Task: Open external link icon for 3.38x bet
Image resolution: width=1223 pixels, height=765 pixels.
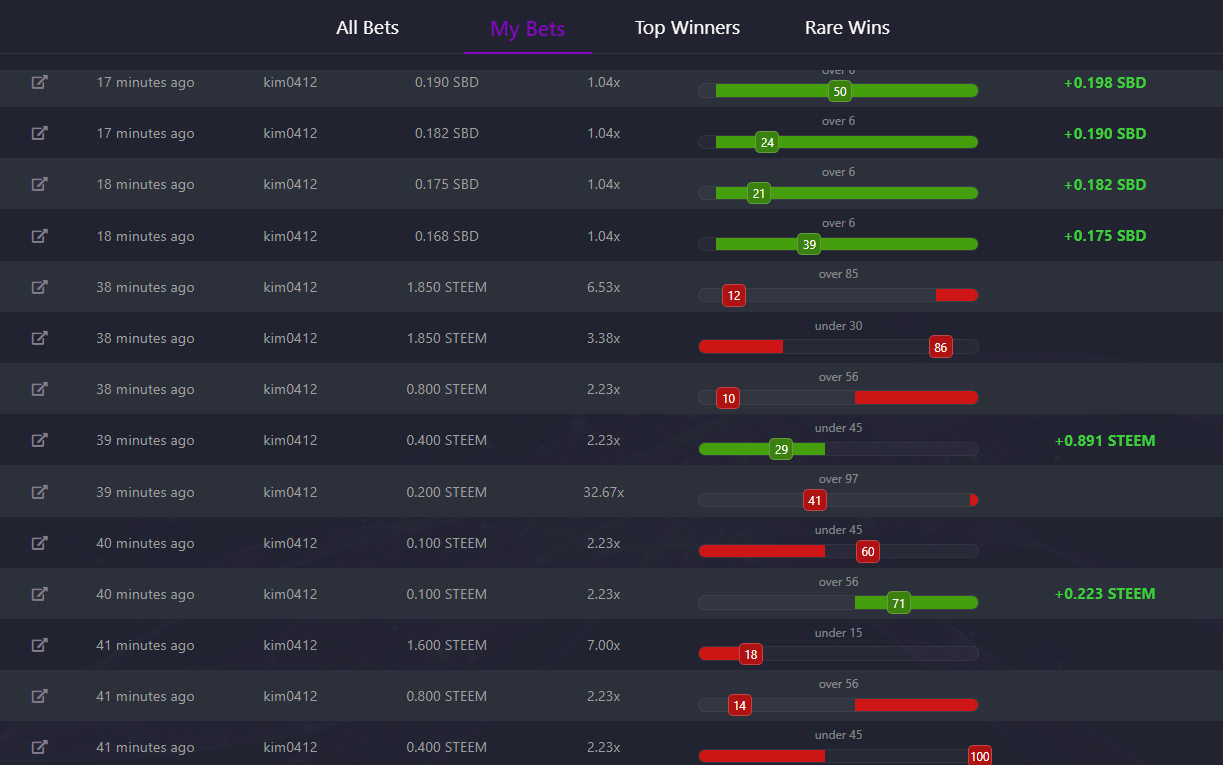Action: [39, 338]
